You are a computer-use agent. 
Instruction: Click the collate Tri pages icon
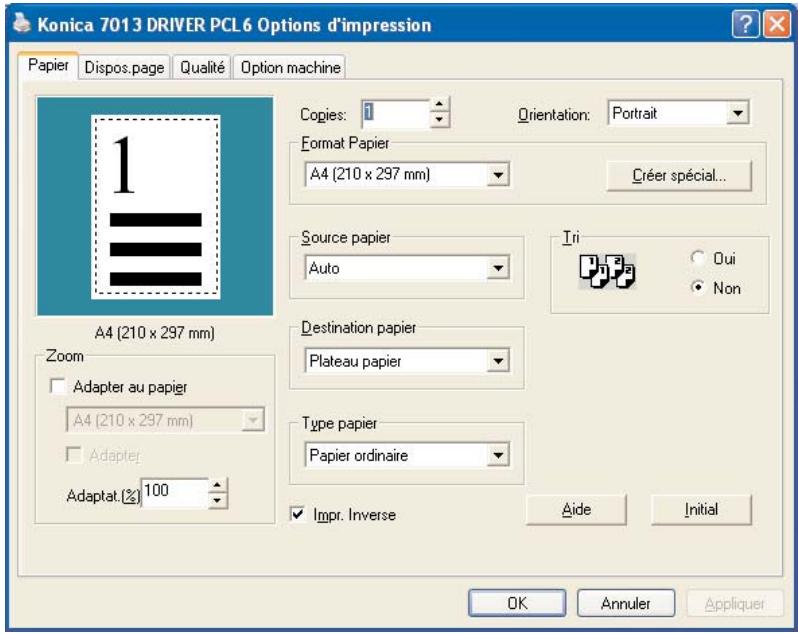[607, 272]
